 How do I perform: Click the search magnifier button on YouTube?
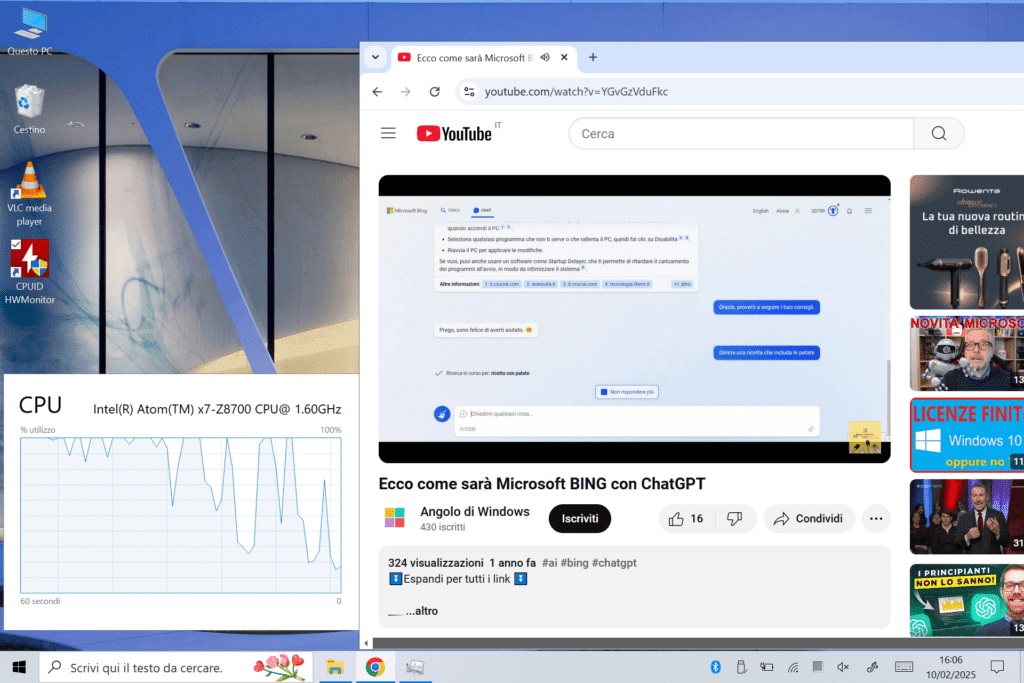tap(938, 133)
